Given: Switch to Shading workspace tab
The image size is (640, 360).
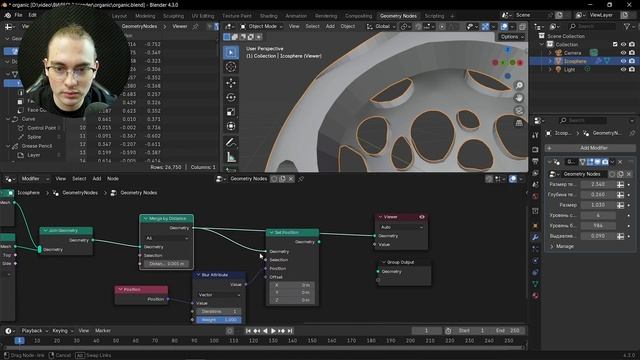Looking at the screenshot, I should [269, 16].
